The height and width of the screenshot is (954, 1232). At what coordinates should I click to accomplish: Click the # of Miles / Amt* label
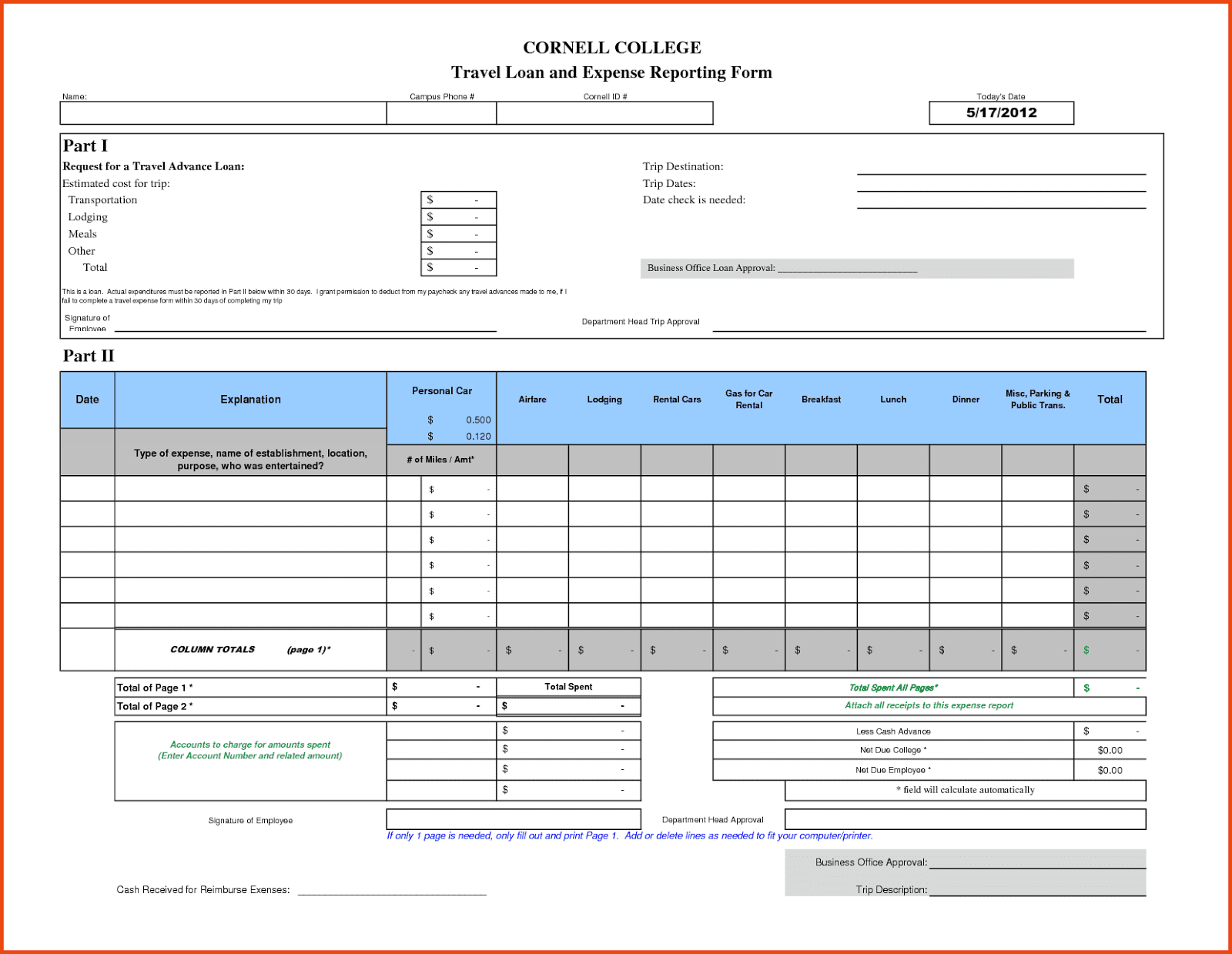click(440, 460)
